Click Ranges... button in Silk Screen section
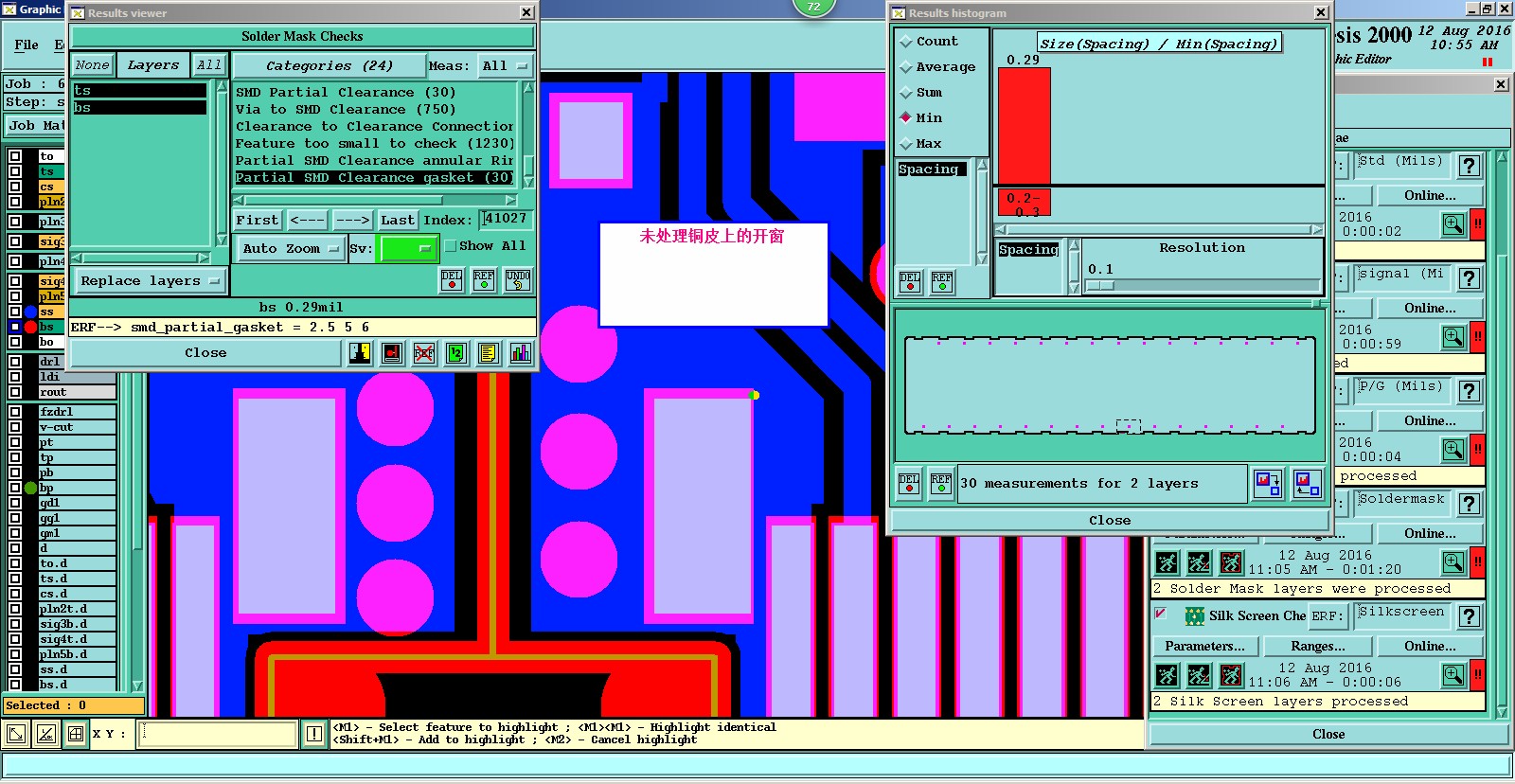This screenshot has width=1515, height=784. click(x=1317, y=646)
